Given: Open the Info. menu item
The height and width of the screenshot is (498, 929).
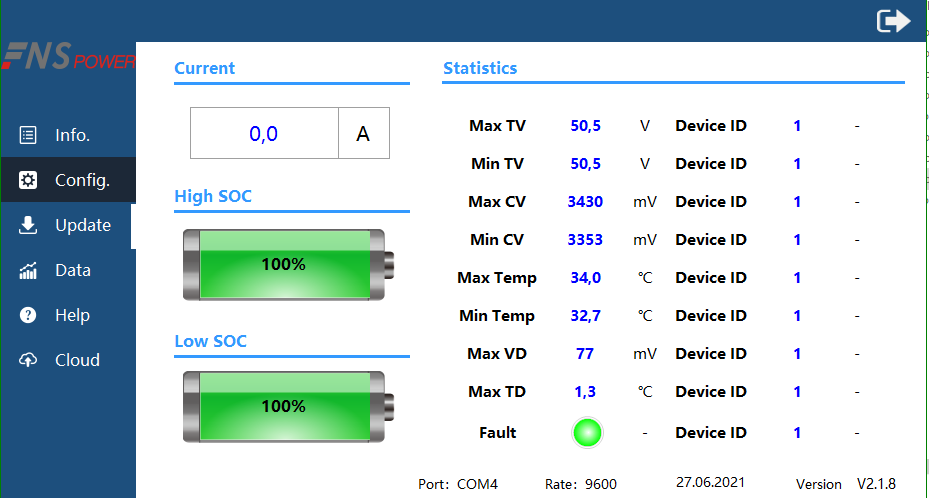Looking at the screenshot, I should (x=73, y=135).
